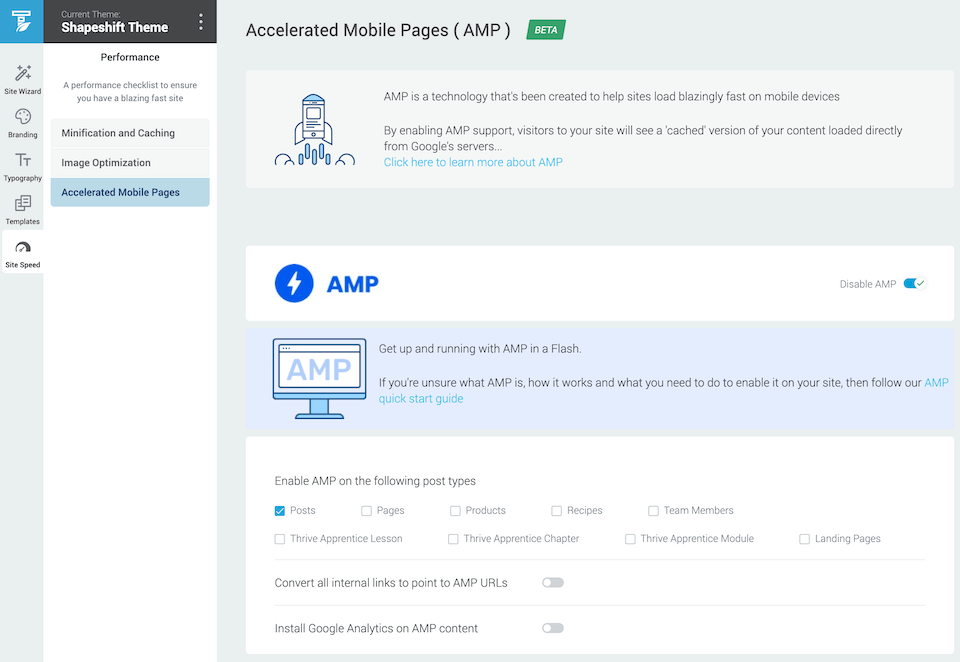960x662 pixels.
Task: Check the Pages post type checkbox
Action: point(366,511)
